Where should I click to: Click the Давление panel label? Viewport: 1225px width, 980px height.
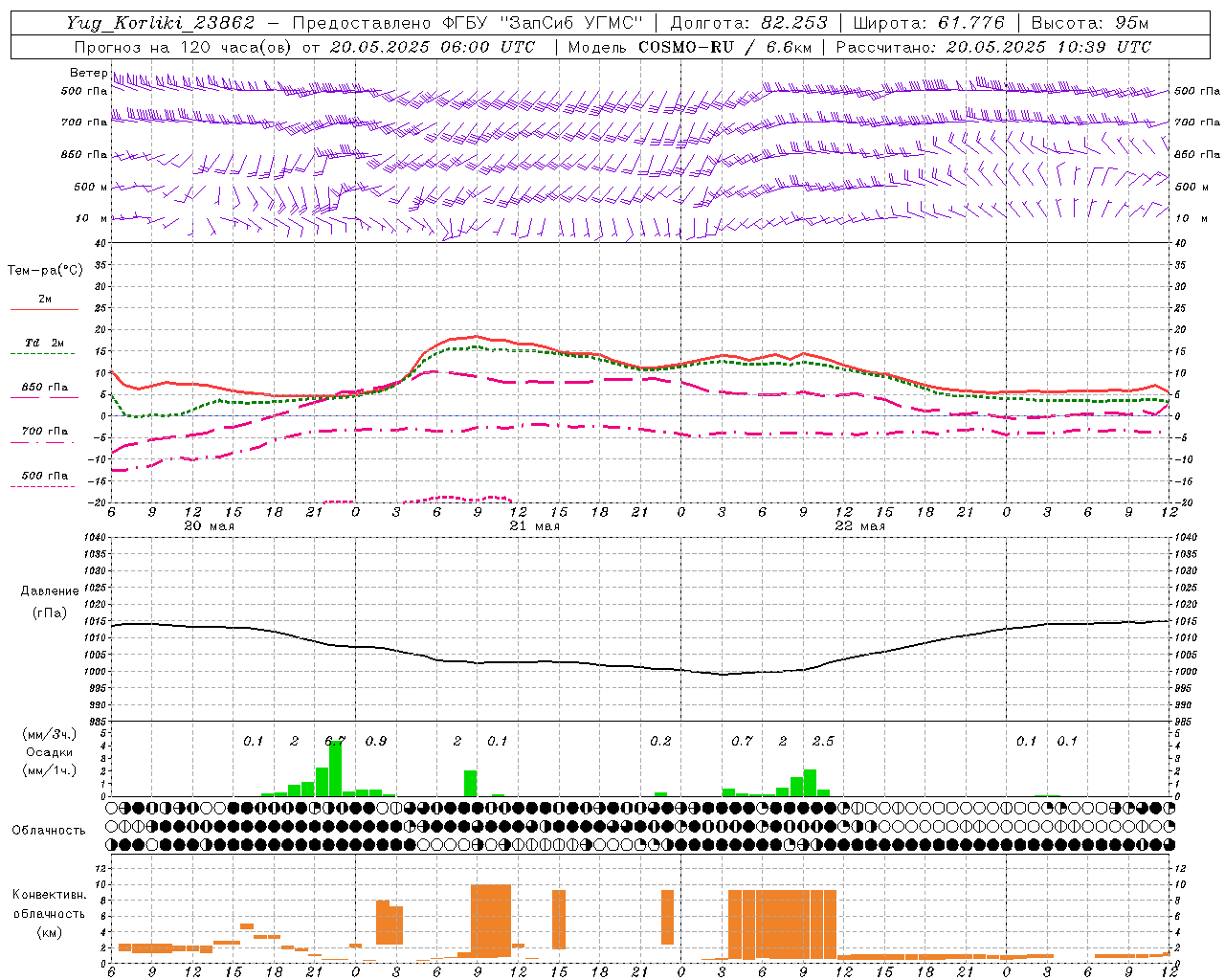pos(50,591)
